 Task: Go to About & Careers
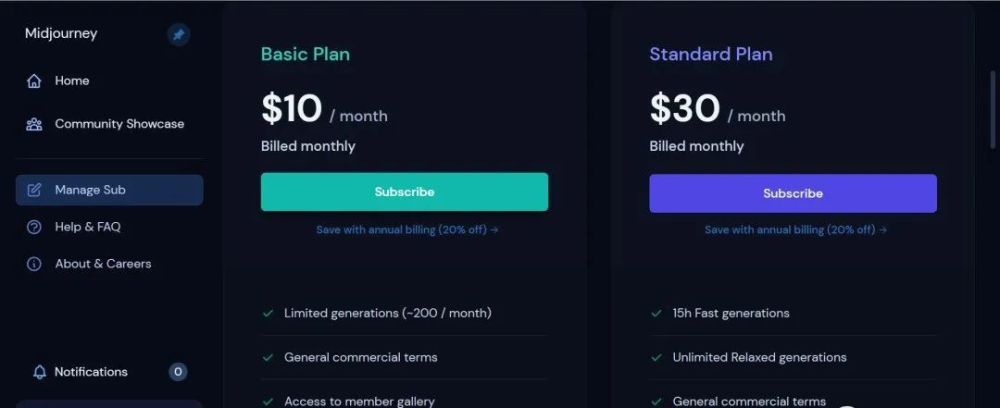(x=103, y=264)
